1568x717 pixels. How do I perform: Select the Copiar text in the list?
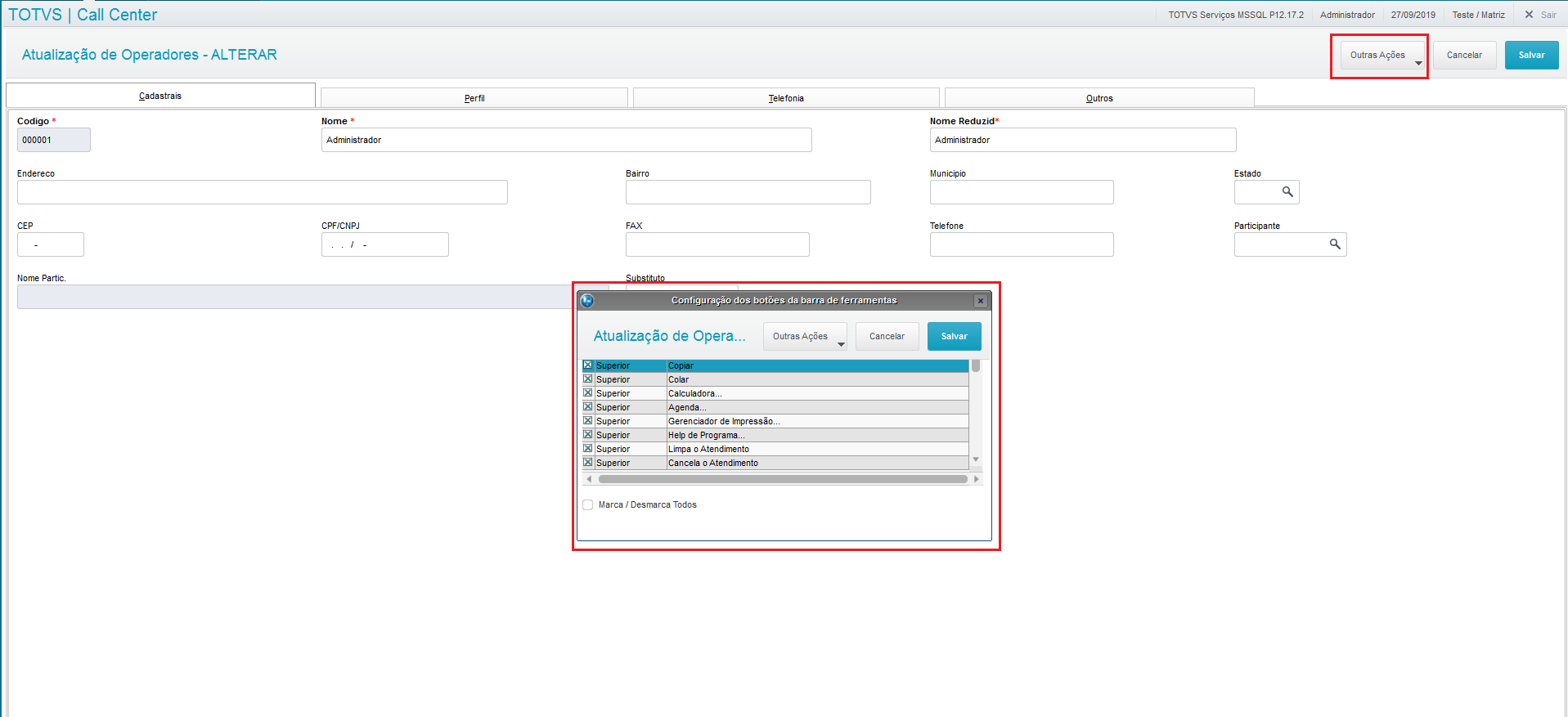[x=681, y=366]
